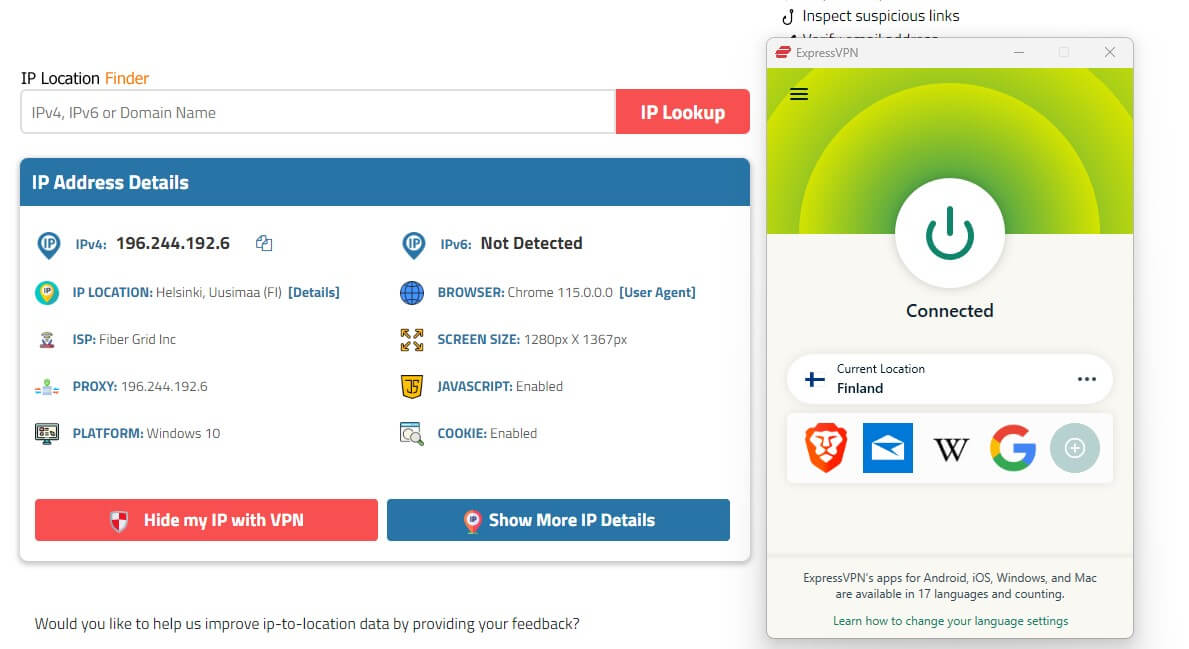Launch the Brave browser shortcut
This screenshot has height=649, width=1189.
tap(826, 448)
